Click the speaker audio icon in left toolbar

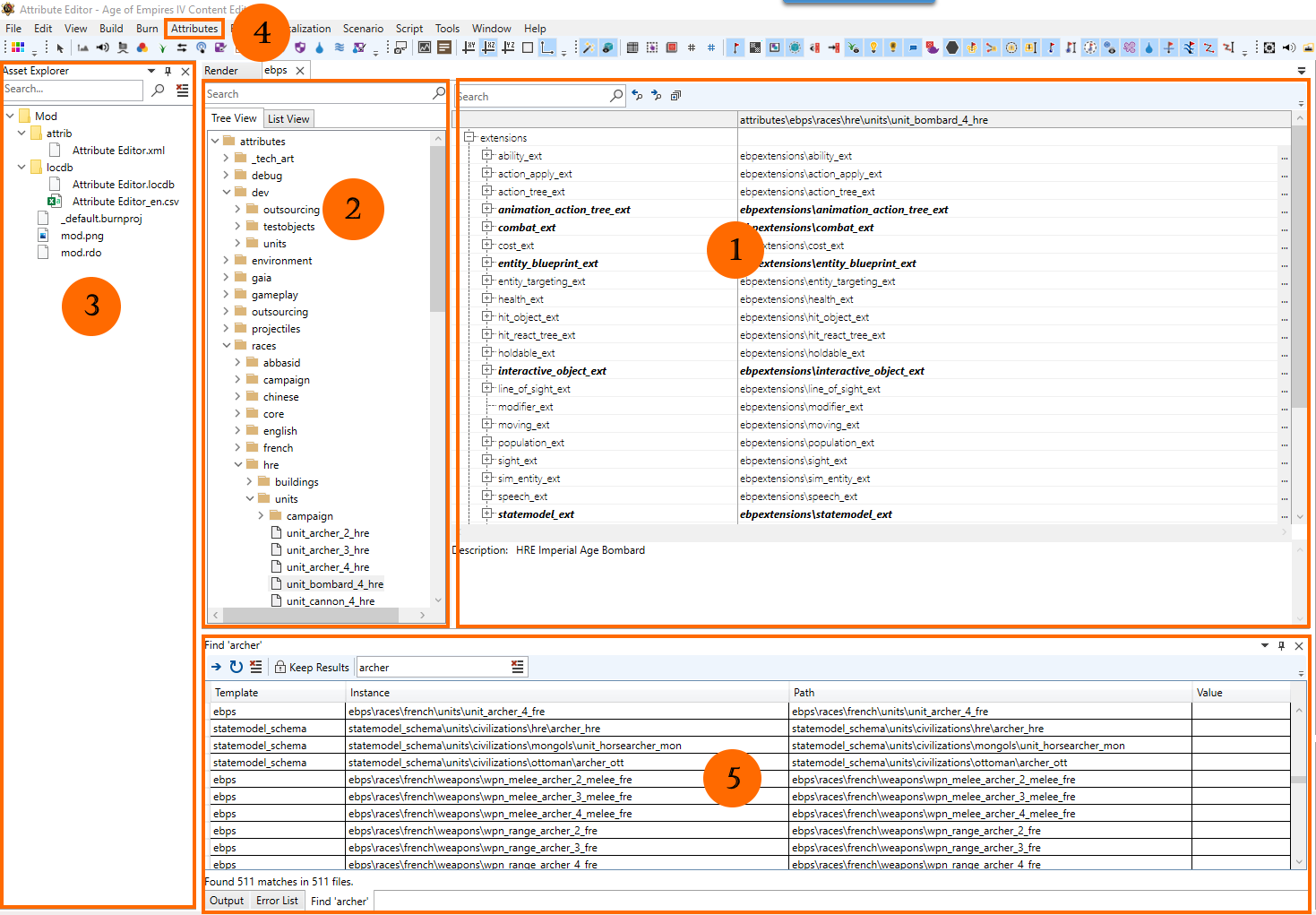click(x=102, y=47)
